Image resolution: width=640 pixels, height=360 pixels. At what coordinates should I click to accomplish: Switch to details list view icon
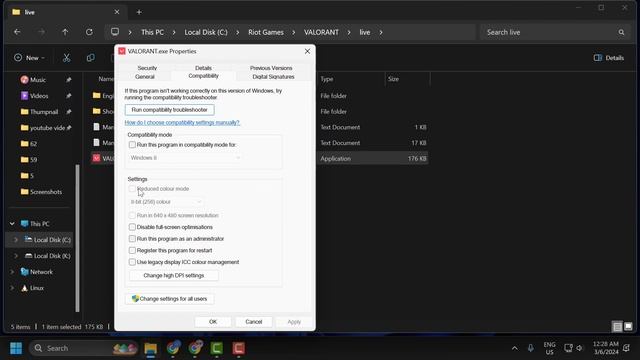(x=617, y=327)
